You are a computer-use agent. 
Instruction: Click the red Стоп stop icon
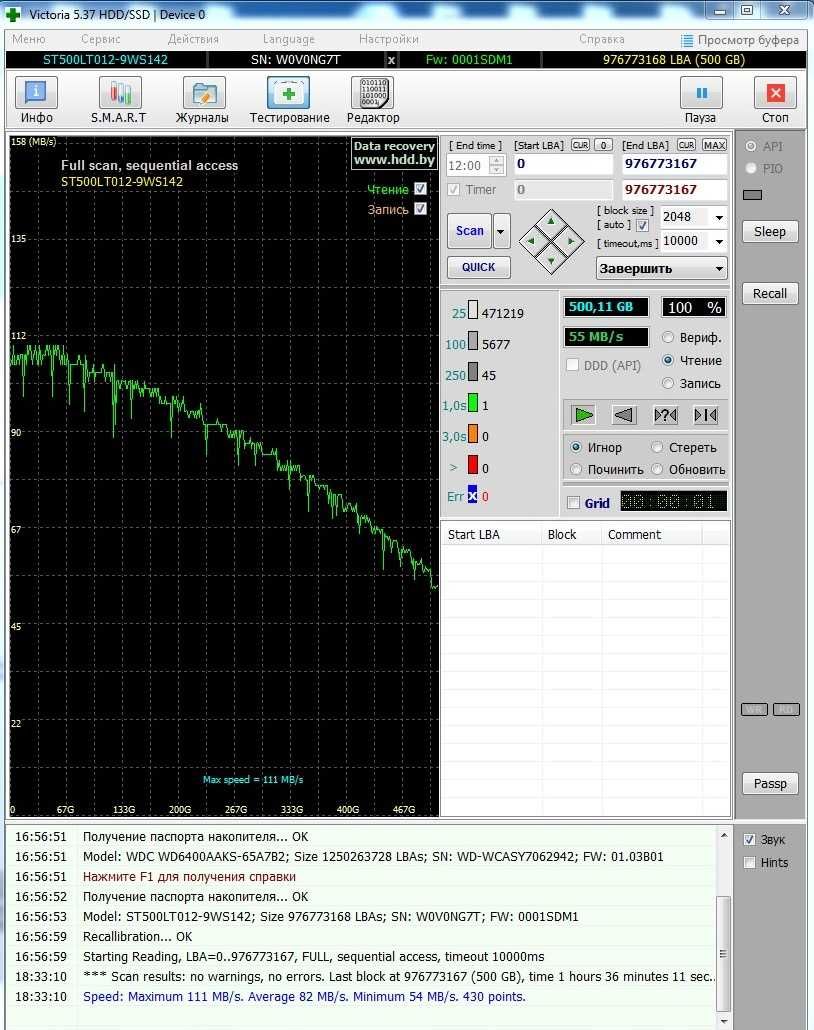click(x=775, y=93)
